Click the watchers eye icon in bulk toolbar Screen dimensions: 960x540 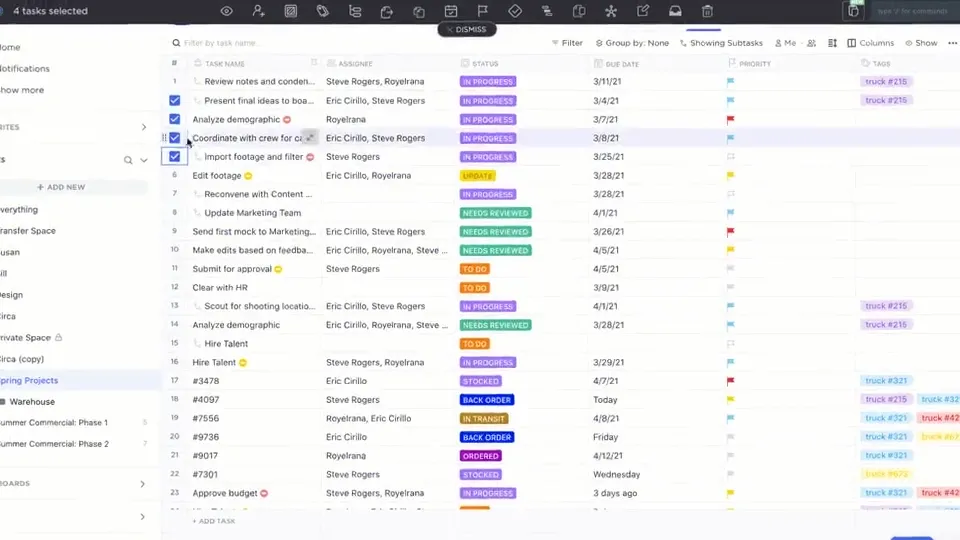[227, 11]
